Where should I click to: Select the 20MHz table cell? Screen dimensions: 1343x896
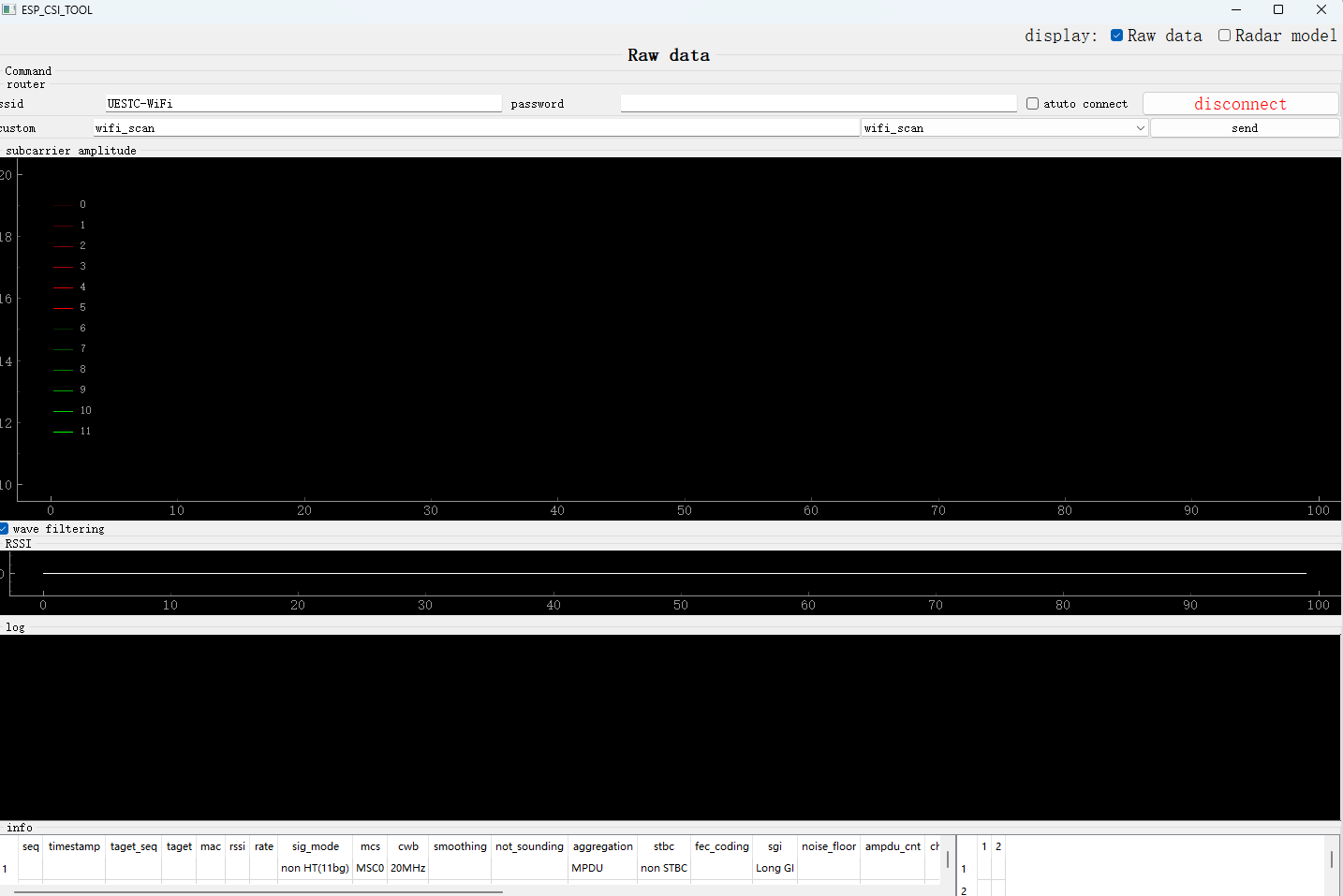click(x=408, y=868)
